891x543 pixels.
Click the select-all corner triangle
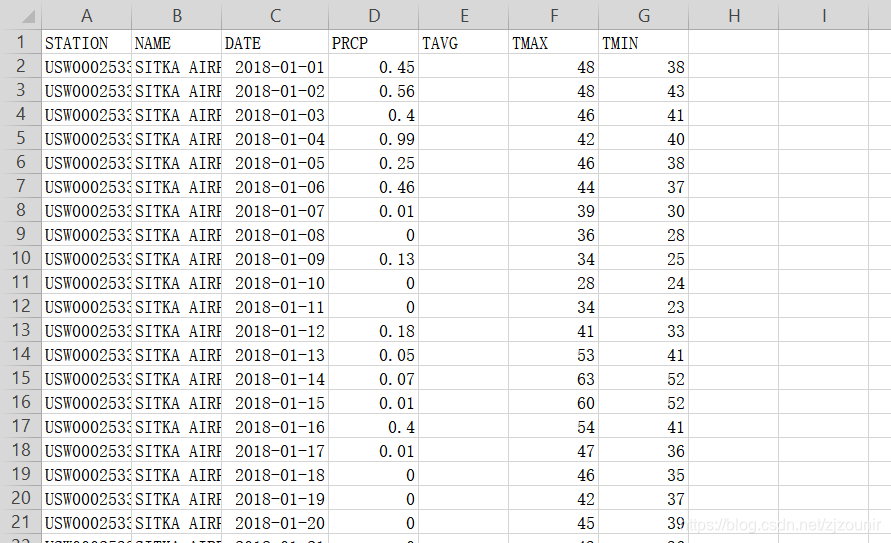coord(28,16)
